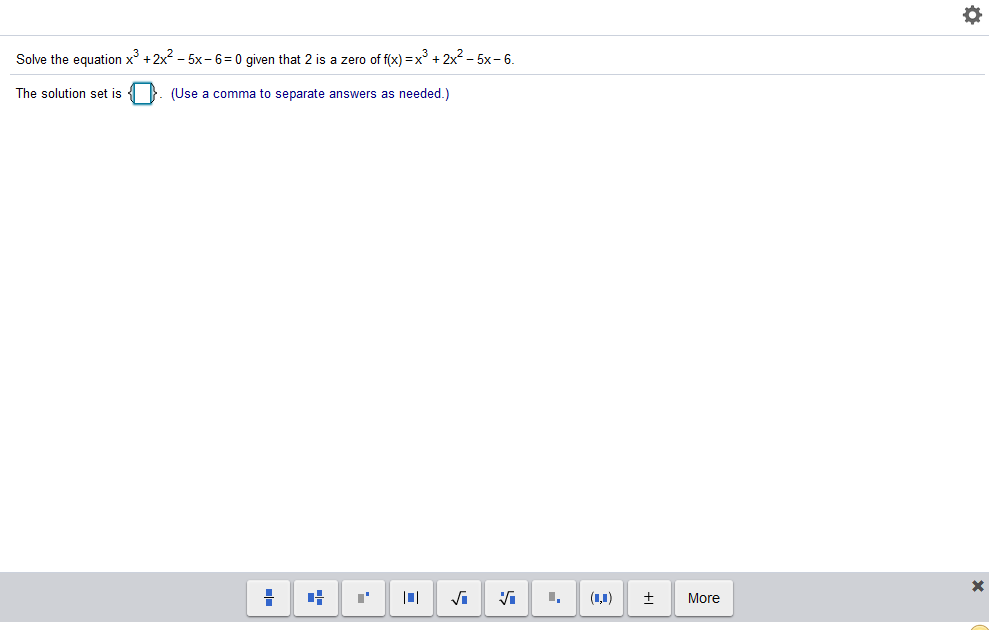Select the coordinate pair entry tool

click(x=601, y=598)
